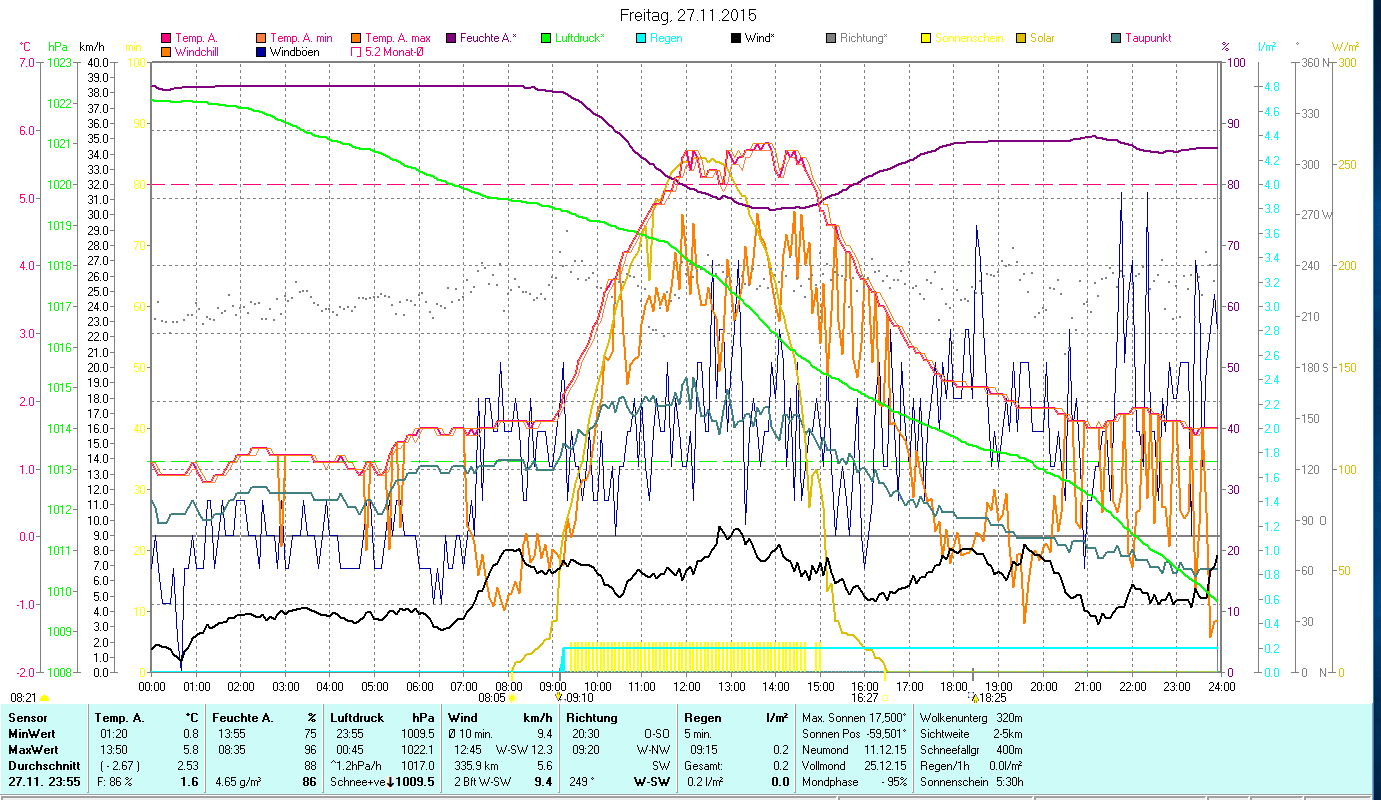The width and height of the screenshot is (1381, 800).
Task: Click the sun icon beside 08:21
Action: 45,698
